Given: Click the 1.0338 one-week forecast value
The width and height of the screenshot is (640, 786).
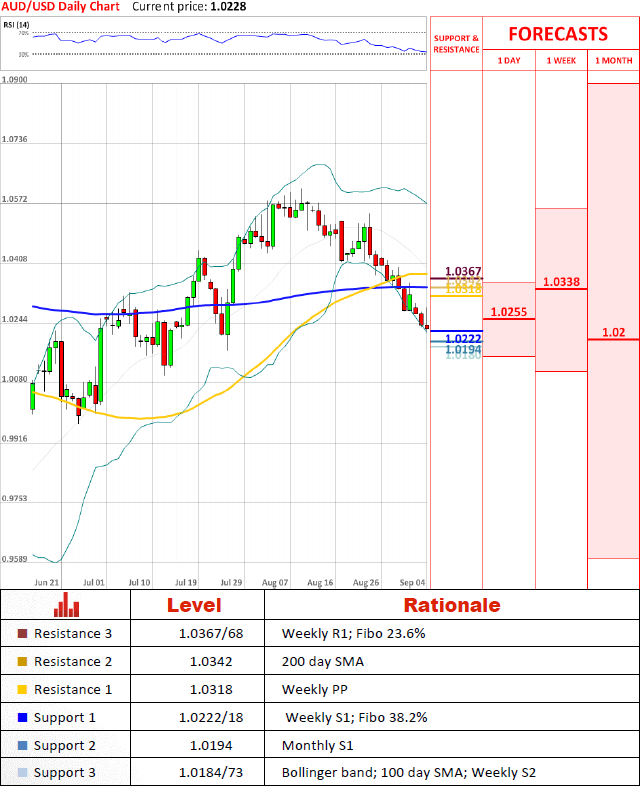Looking at the screenshot, I should click(561, 282).
